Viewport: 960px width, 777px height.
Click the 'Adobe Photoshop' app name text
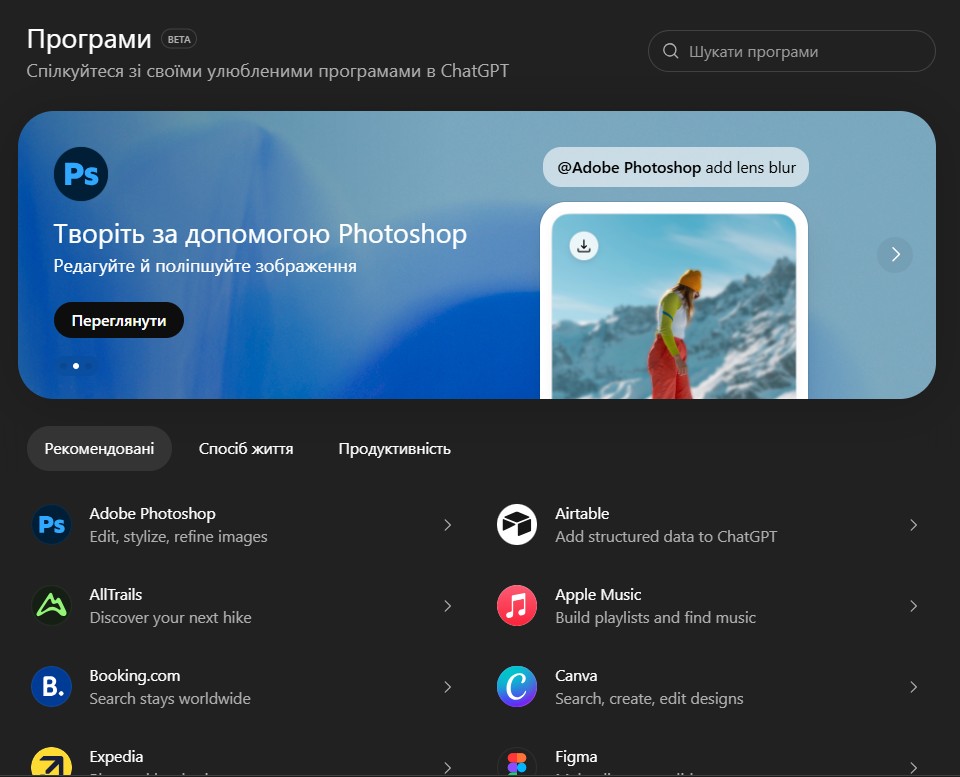(152, 513)
